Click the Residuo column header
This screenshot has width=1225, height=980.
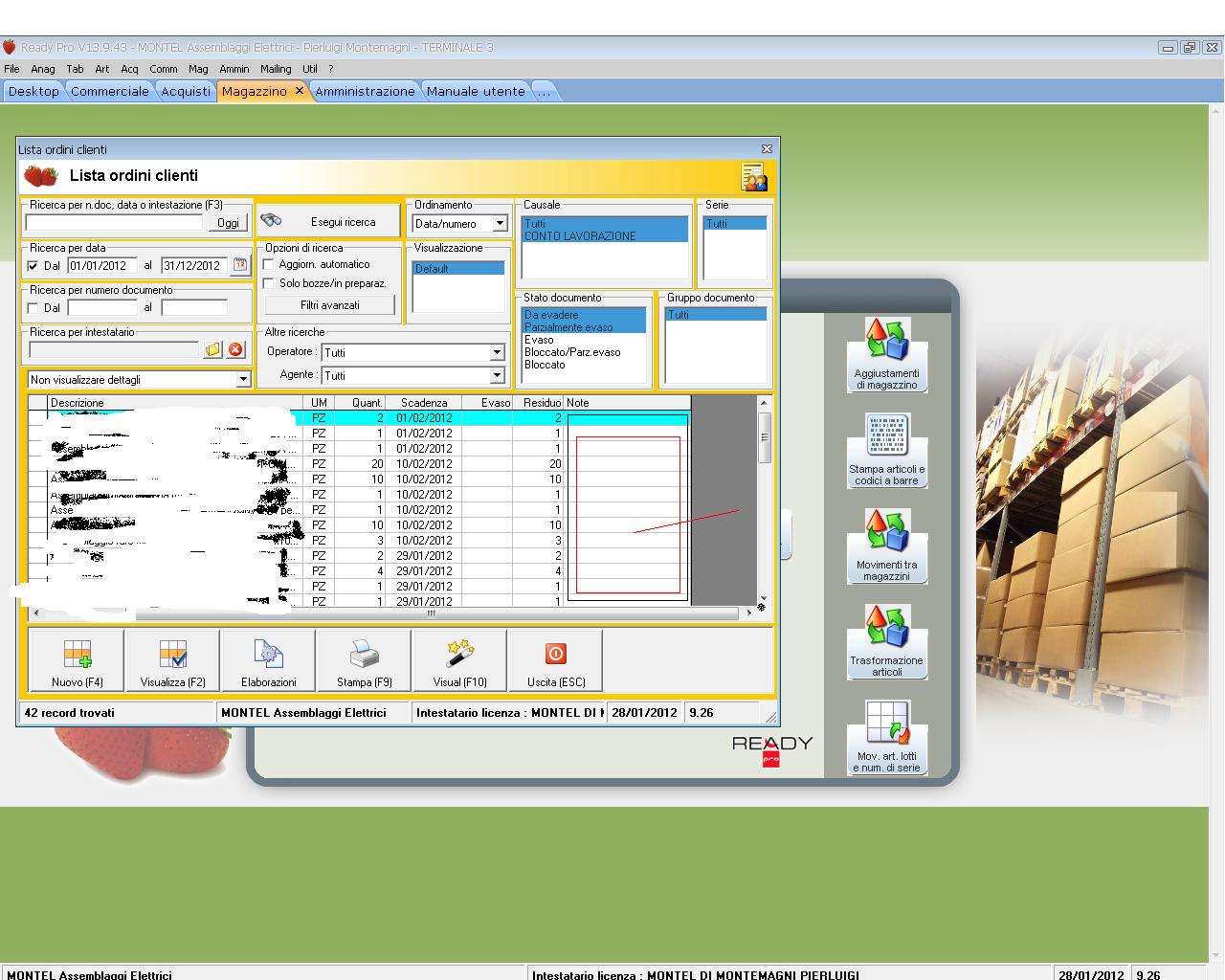tap(538, 403)
